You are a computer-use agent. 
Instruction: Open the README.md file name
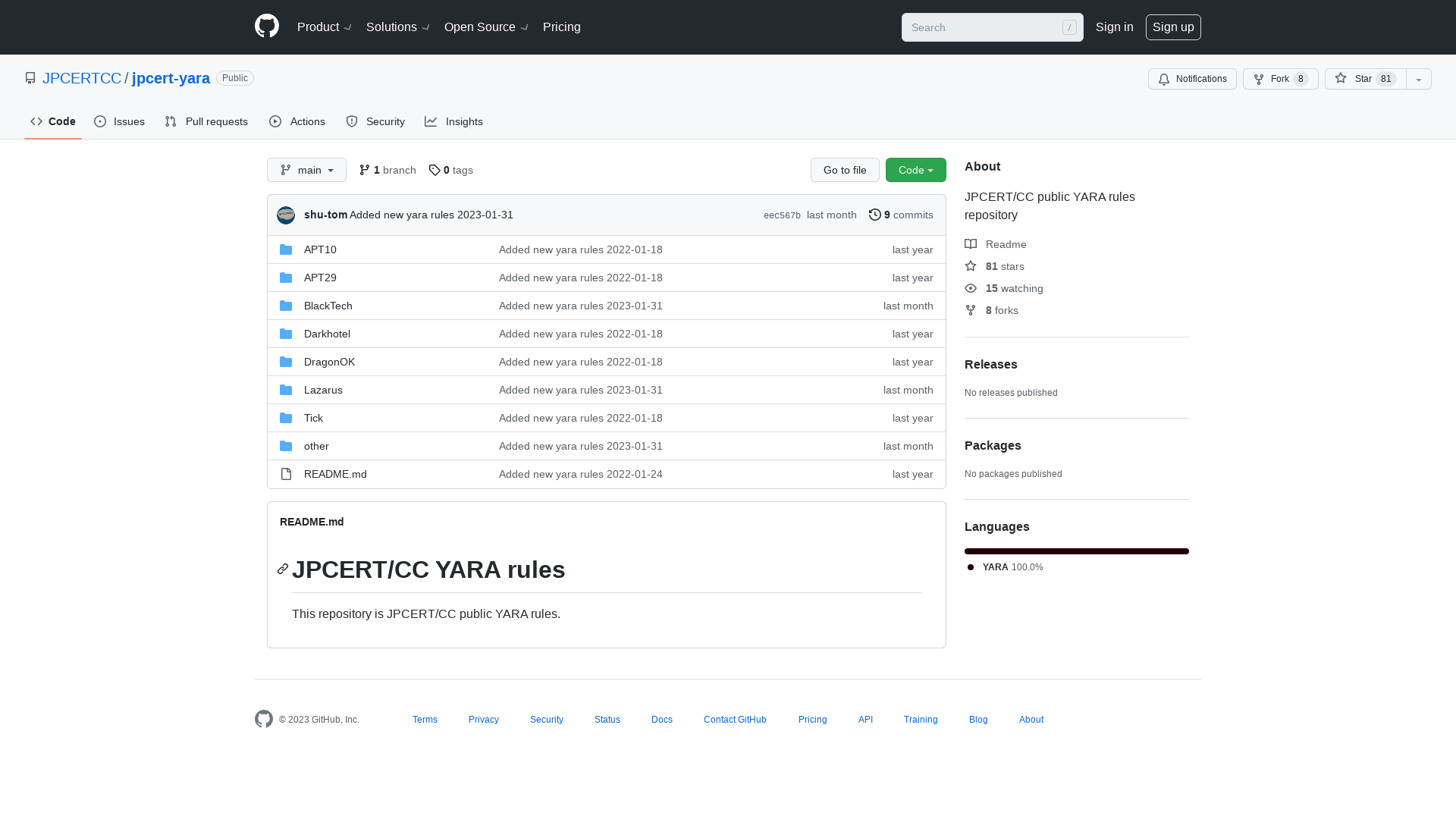point(335,474)
